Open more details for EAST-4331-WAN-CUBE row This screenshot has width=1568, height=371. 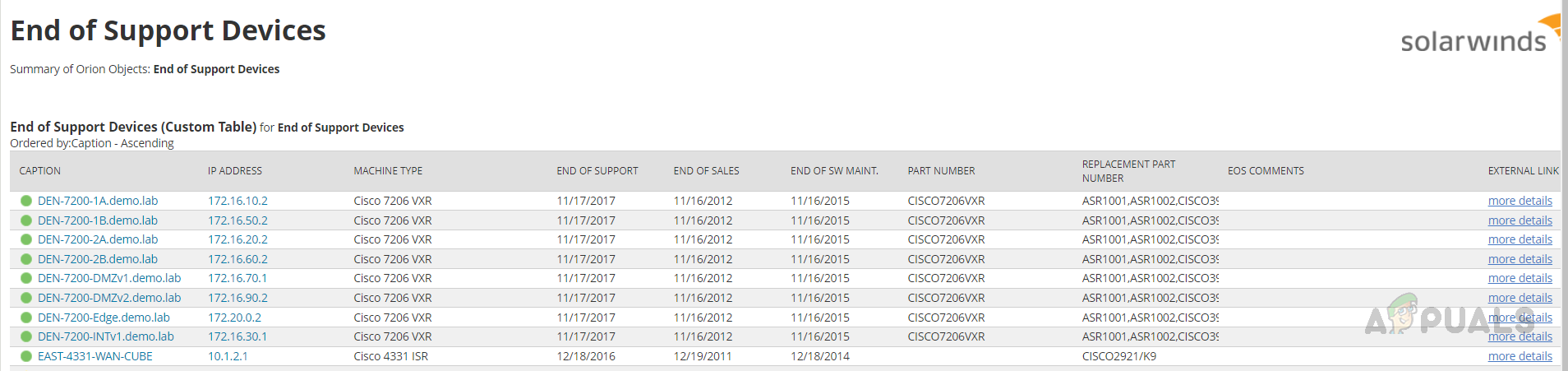click(x=1520, y=356)
